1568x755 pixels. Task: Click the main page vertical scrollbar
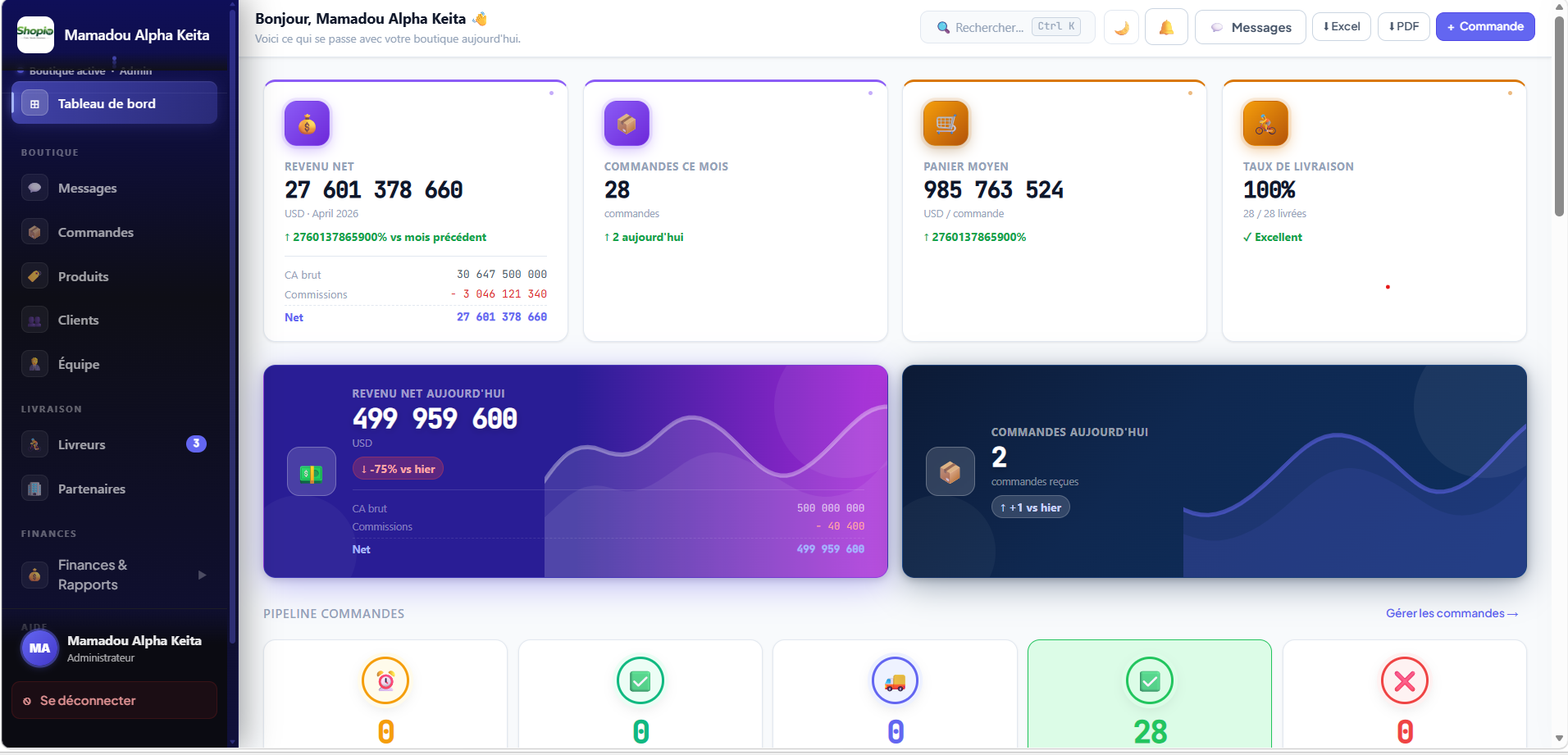tap(1559, 115)
